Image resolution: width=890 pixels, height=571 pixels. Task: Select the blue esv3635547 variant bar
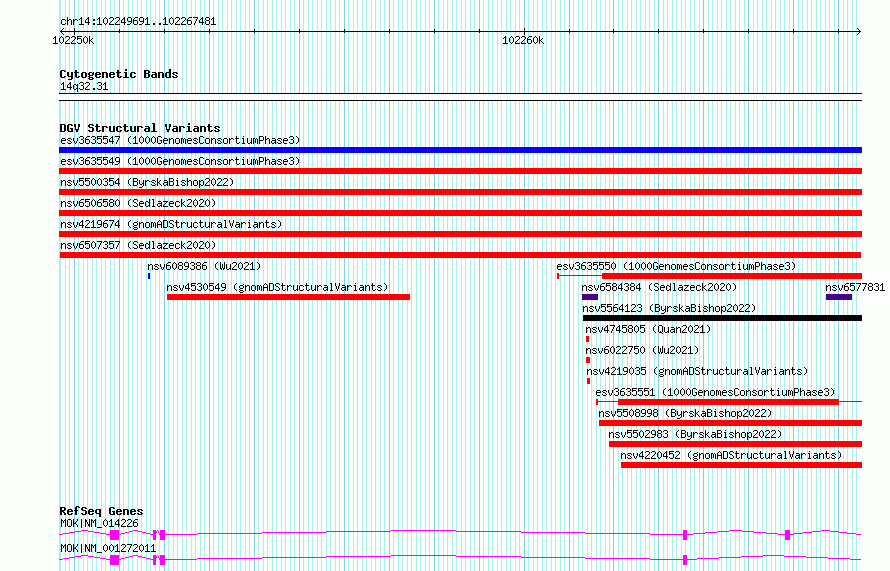pos(460,150)
